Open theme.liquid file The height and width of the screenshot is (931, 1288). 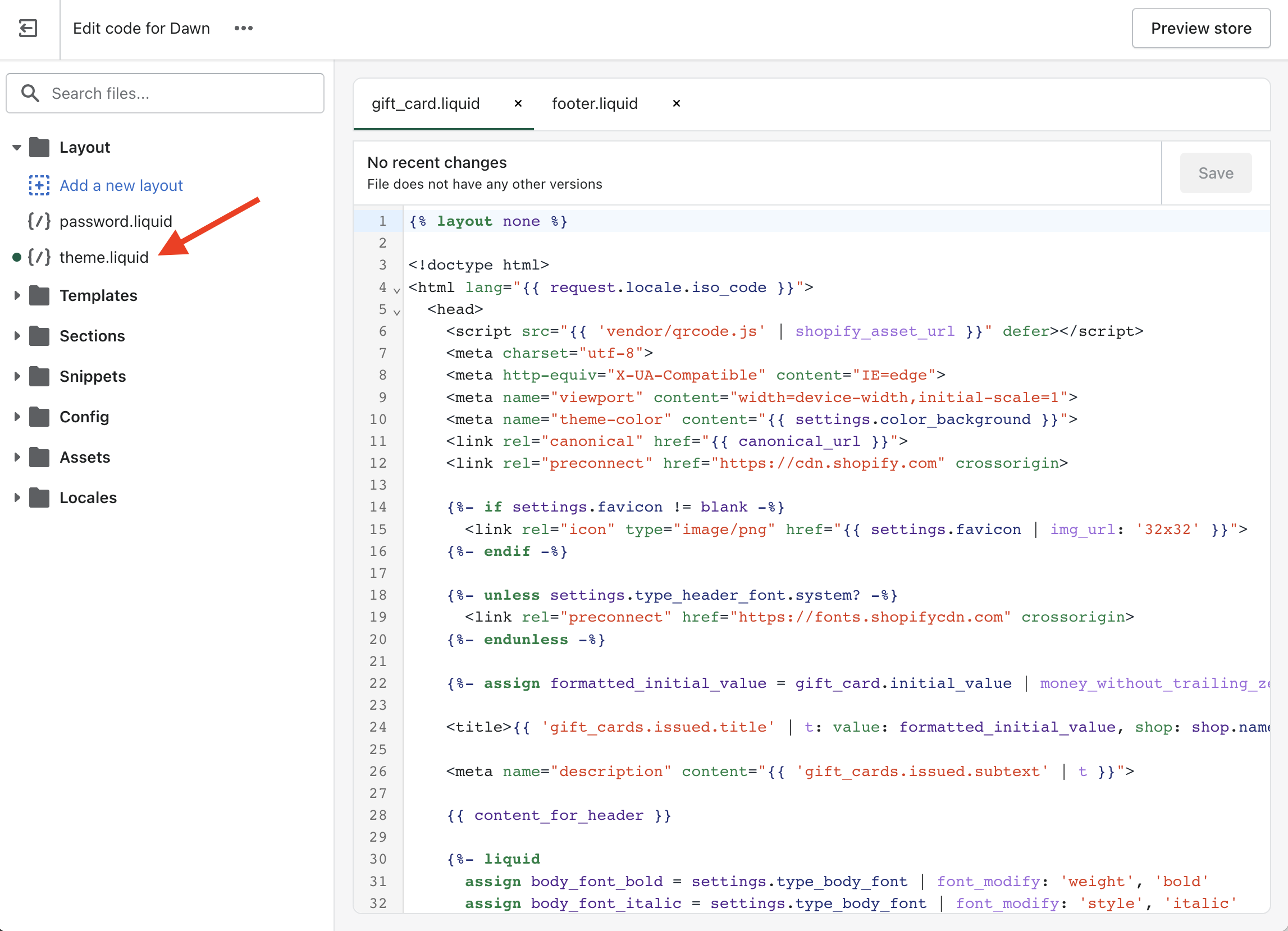tap(104, 257)
